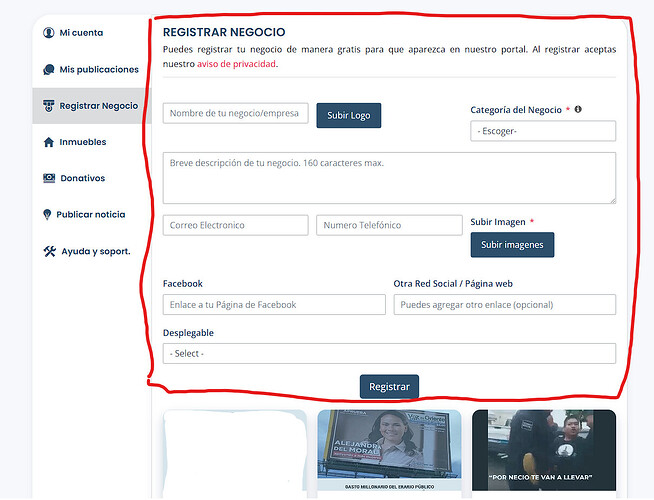The width and height of the screenshot is (654, 500).
Task: Click the info icon beside Categoría del Negocio
Action: tap(578, 110)
